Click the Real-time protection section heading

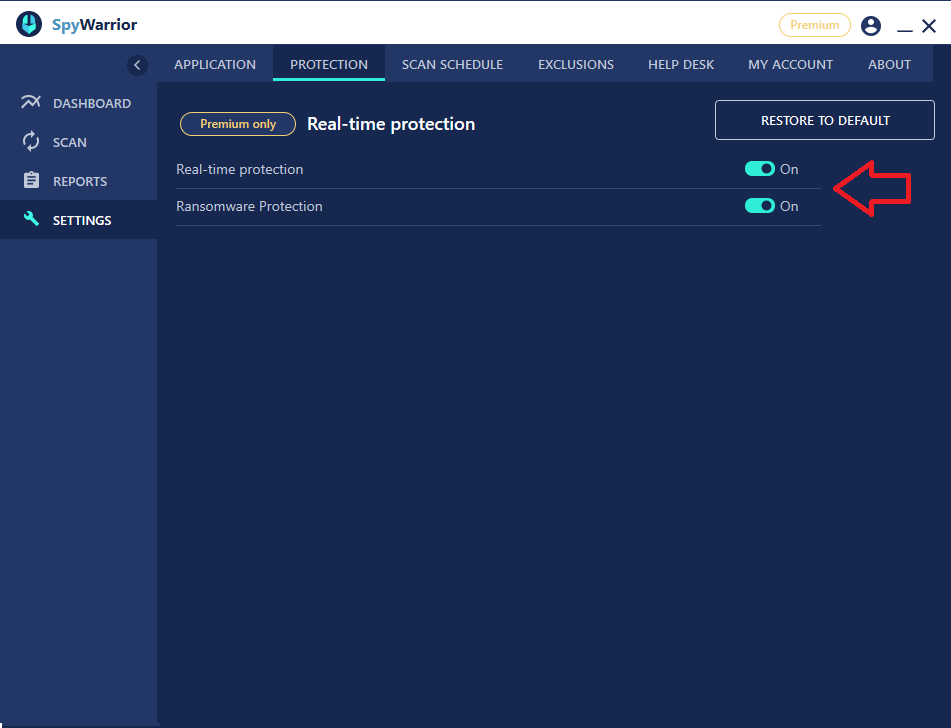391,124
